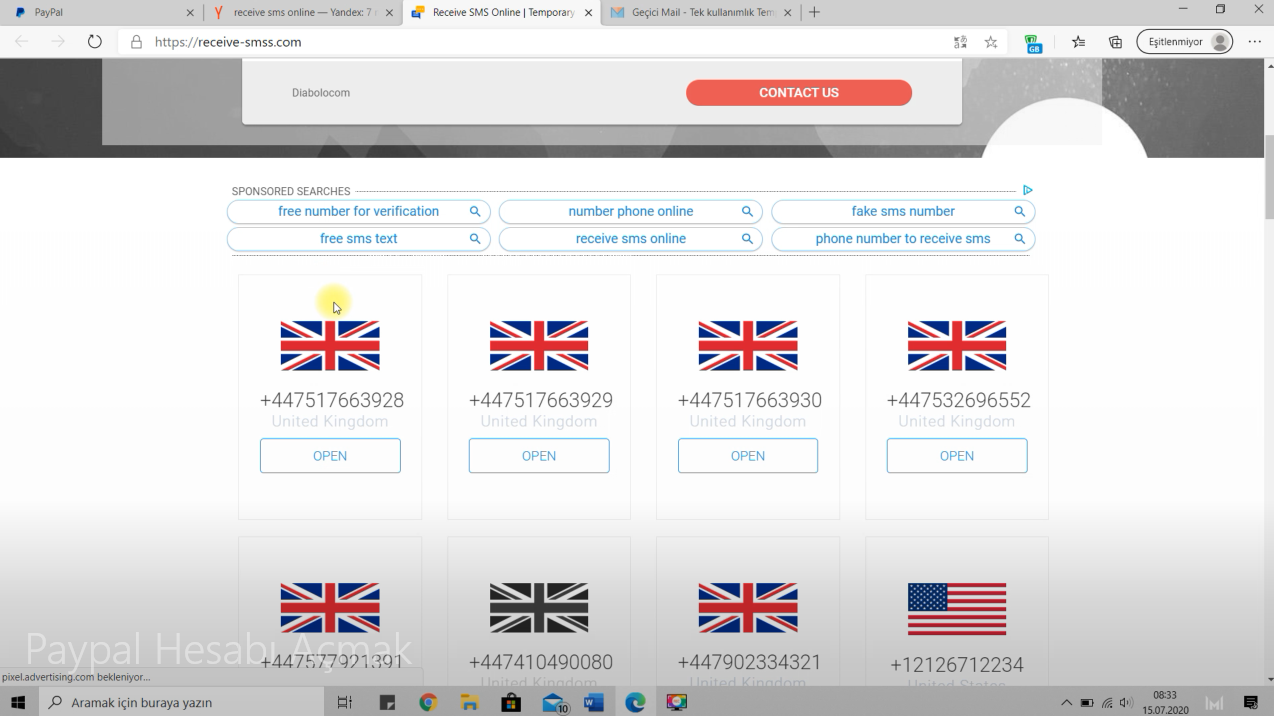The height and width of the screenshot is (716, 1274).
Task: Switch to the Geçici Mail tab
Action: (701, 13)
